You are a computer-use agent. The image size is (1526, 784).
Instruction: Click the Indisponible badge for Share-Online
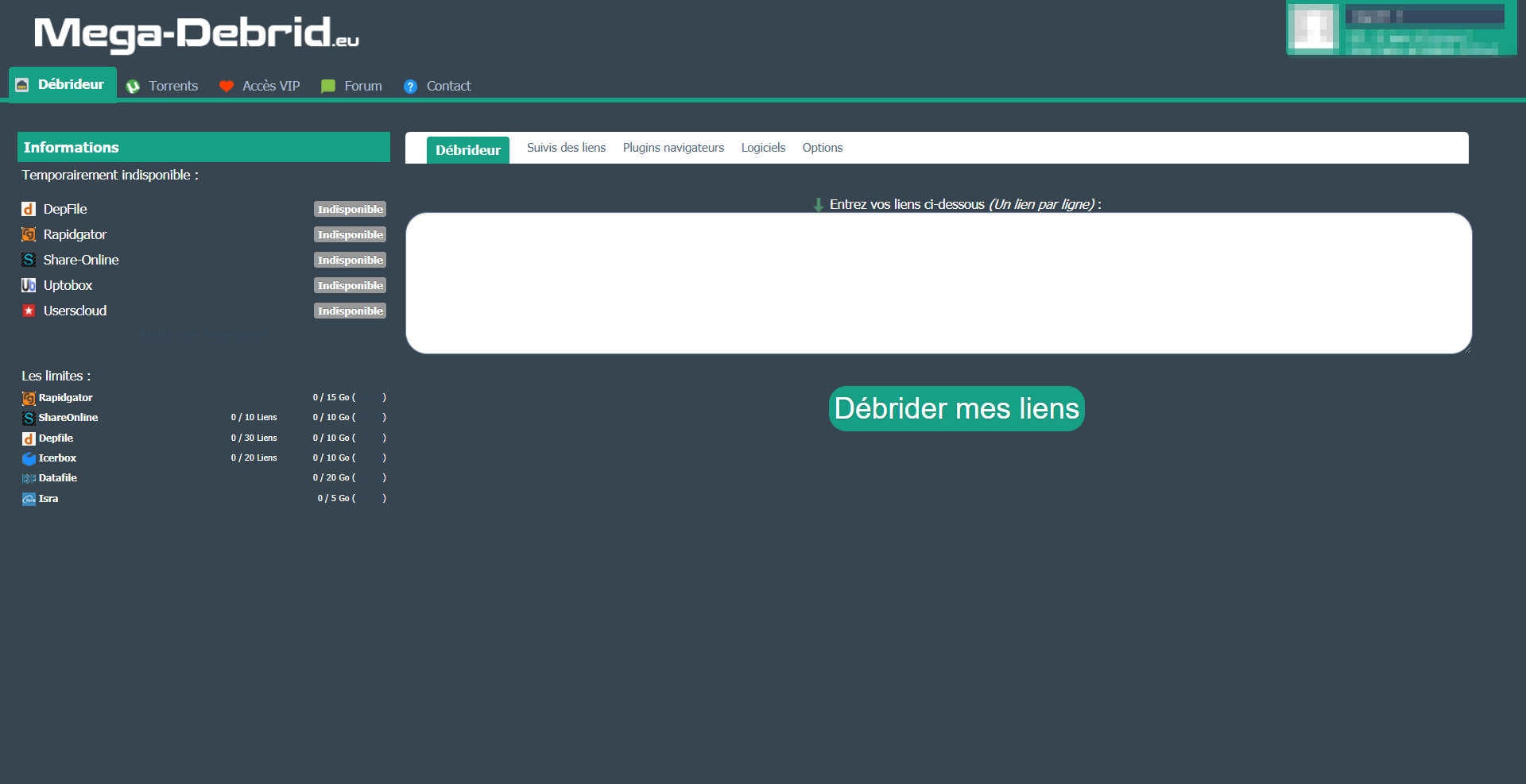tap(350, 260)
